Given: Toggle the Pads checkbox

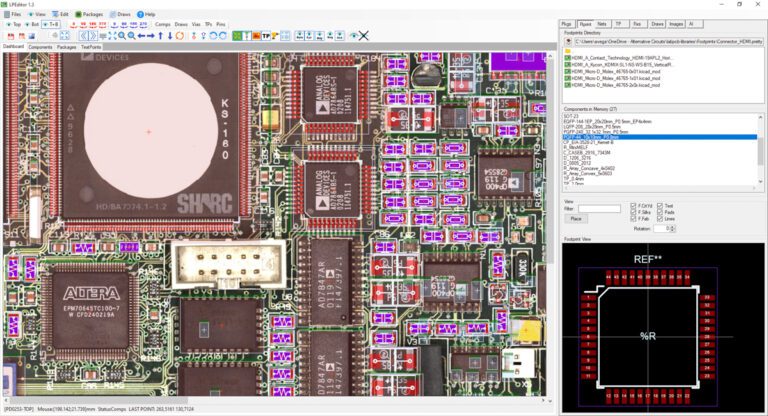Looking at the screenshot, I should tap(660, 212).
